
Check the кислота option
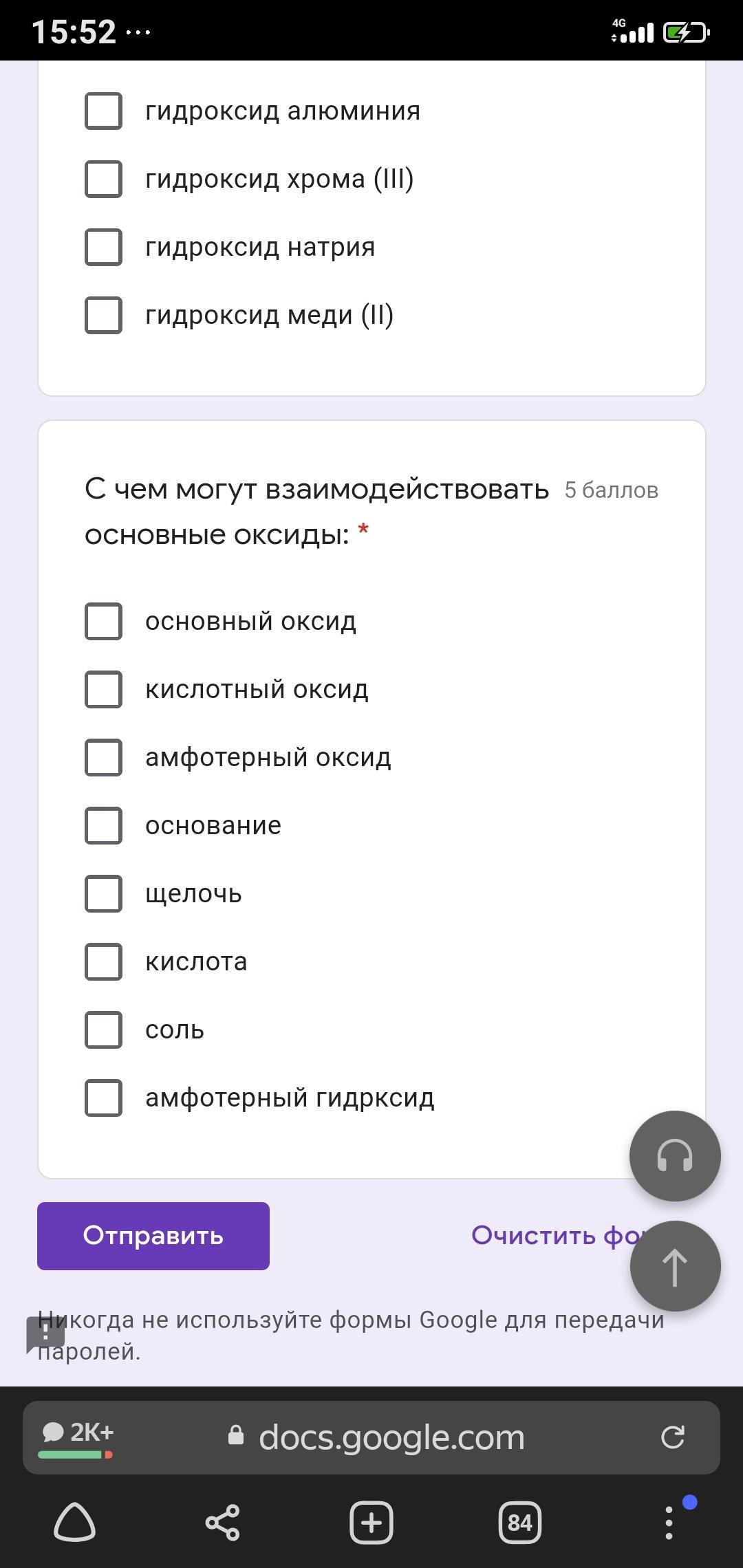pos(103,961)
